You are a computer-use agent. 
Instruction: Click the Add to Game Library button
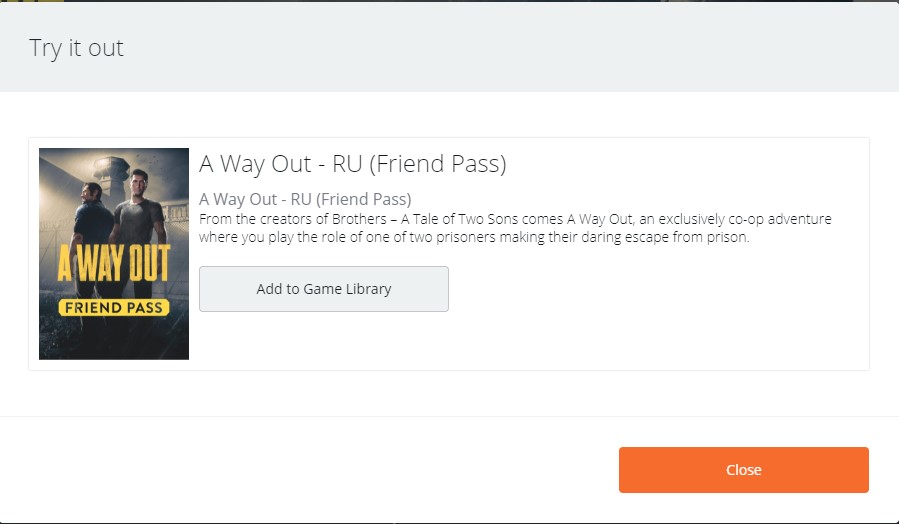pos(323,289)
